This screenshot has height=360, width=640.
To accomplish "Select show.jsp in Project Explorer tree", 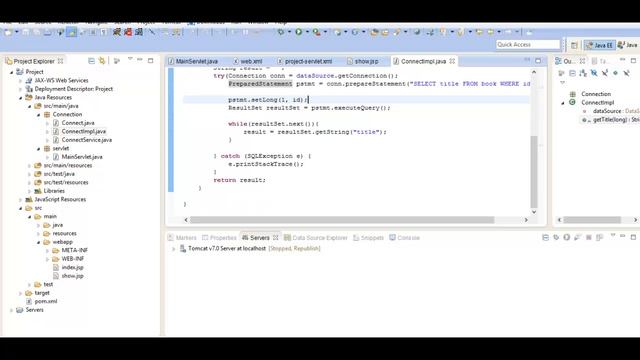I will [68, 276].
